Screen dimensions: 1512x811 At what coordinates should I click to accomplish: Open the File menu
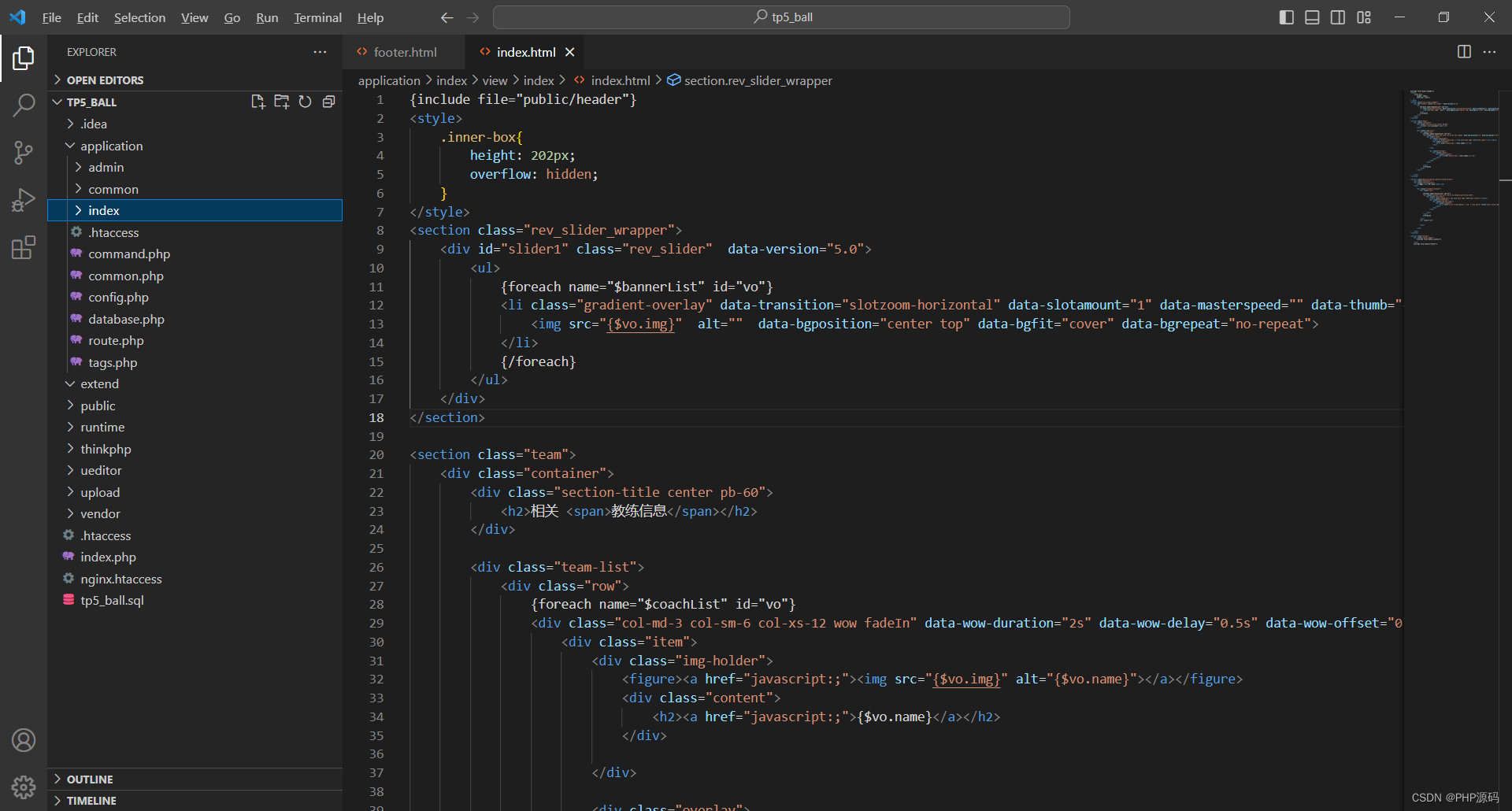pos(51,17)
